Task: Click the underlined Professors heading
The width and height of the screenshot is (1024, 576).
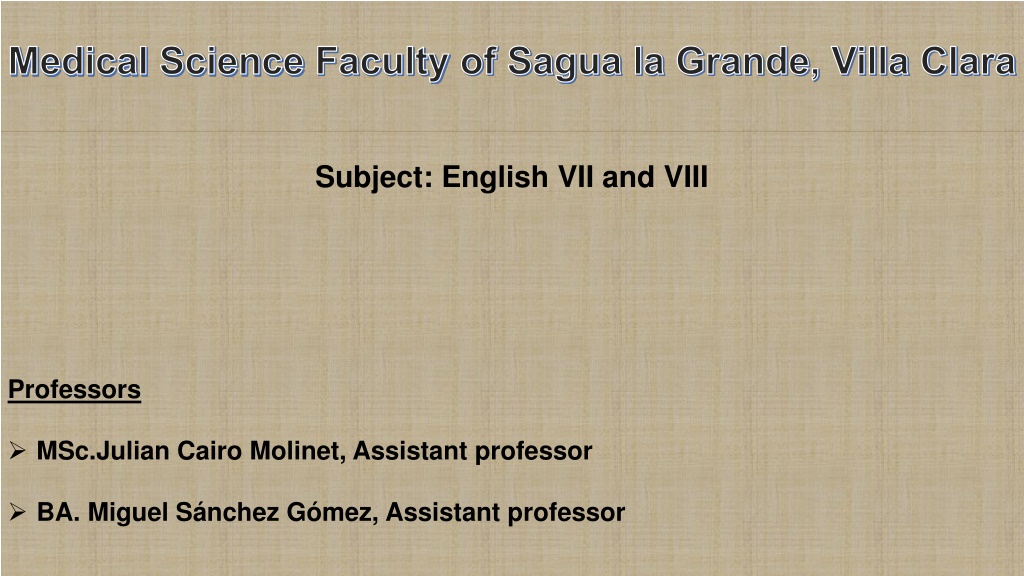Action: [74, 390]
